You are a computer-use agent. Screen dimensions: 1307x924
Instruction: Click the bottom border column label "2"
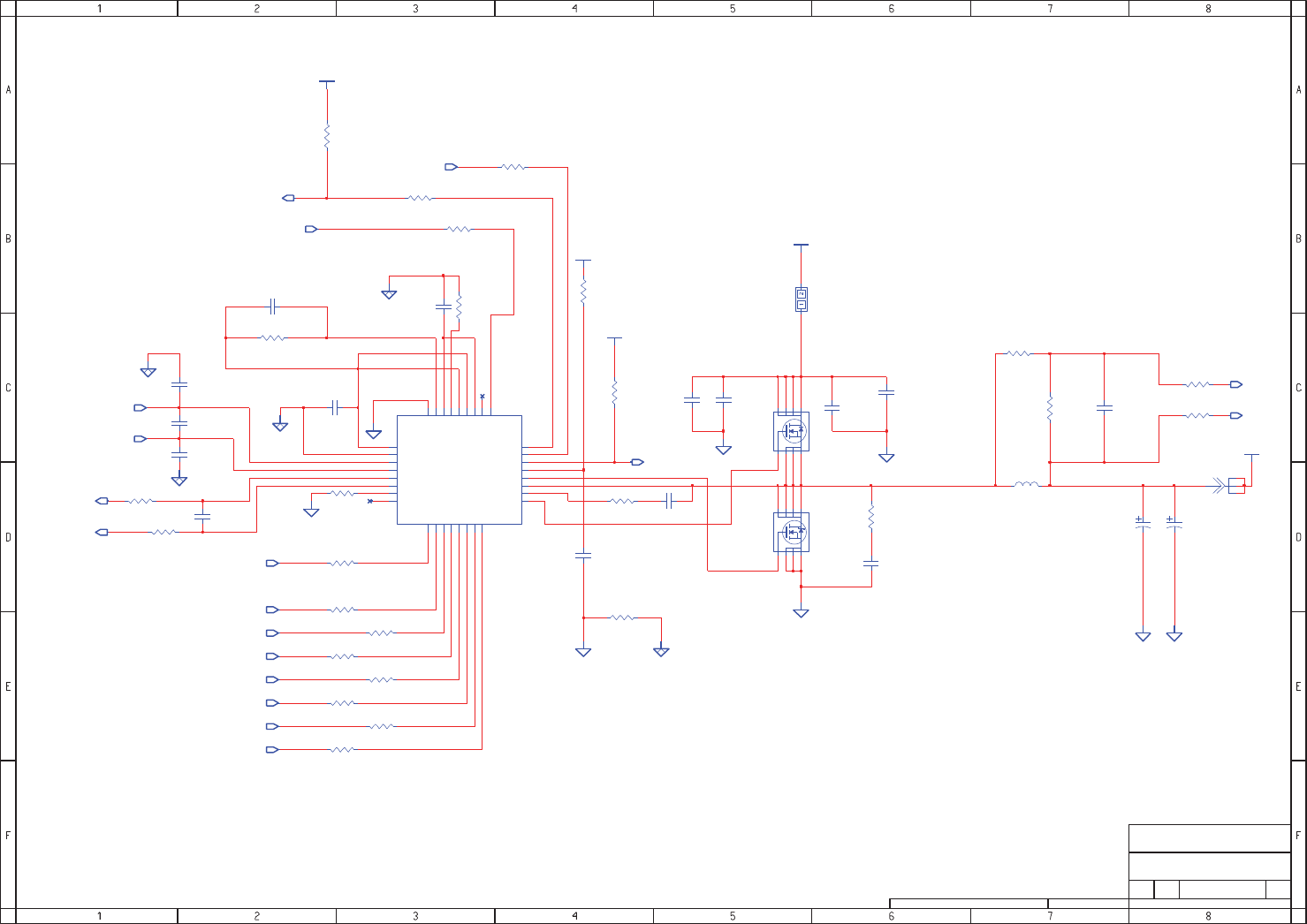pyautogui.click(x=257, y=916)
